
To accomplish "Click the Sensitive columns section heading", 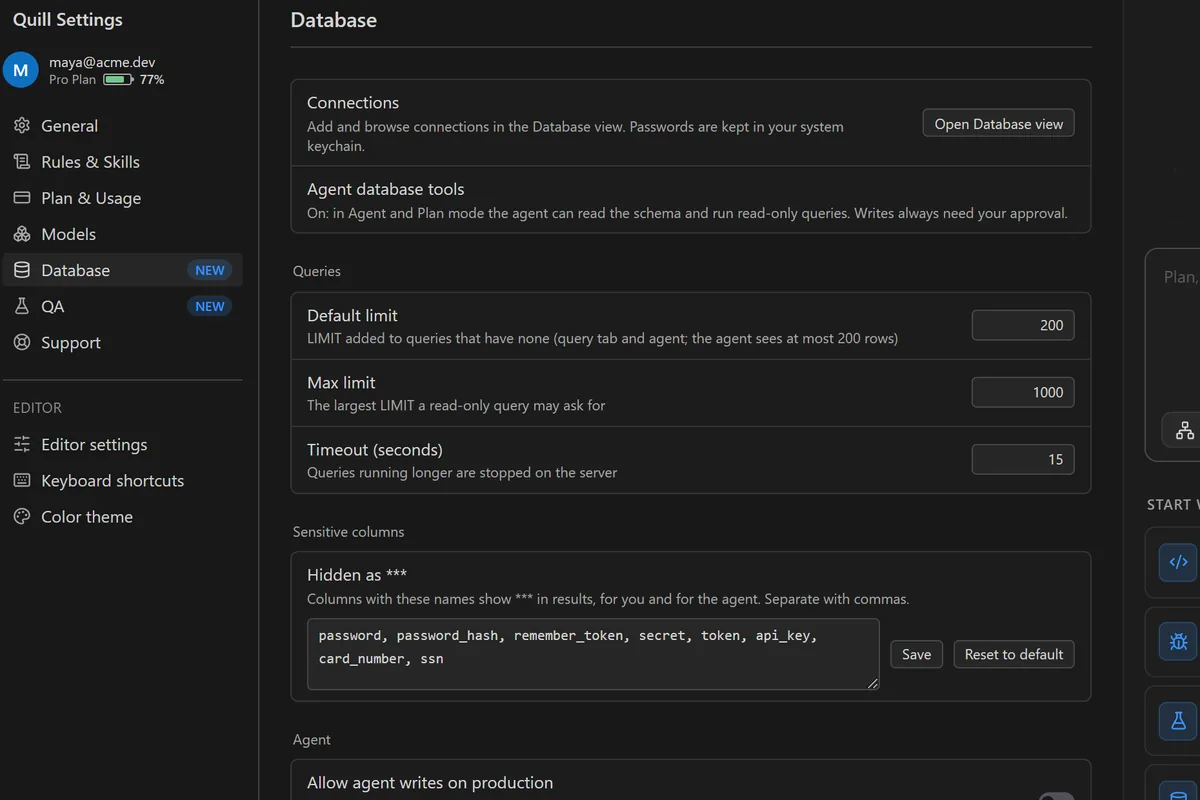I will click(x=348, y=532).
